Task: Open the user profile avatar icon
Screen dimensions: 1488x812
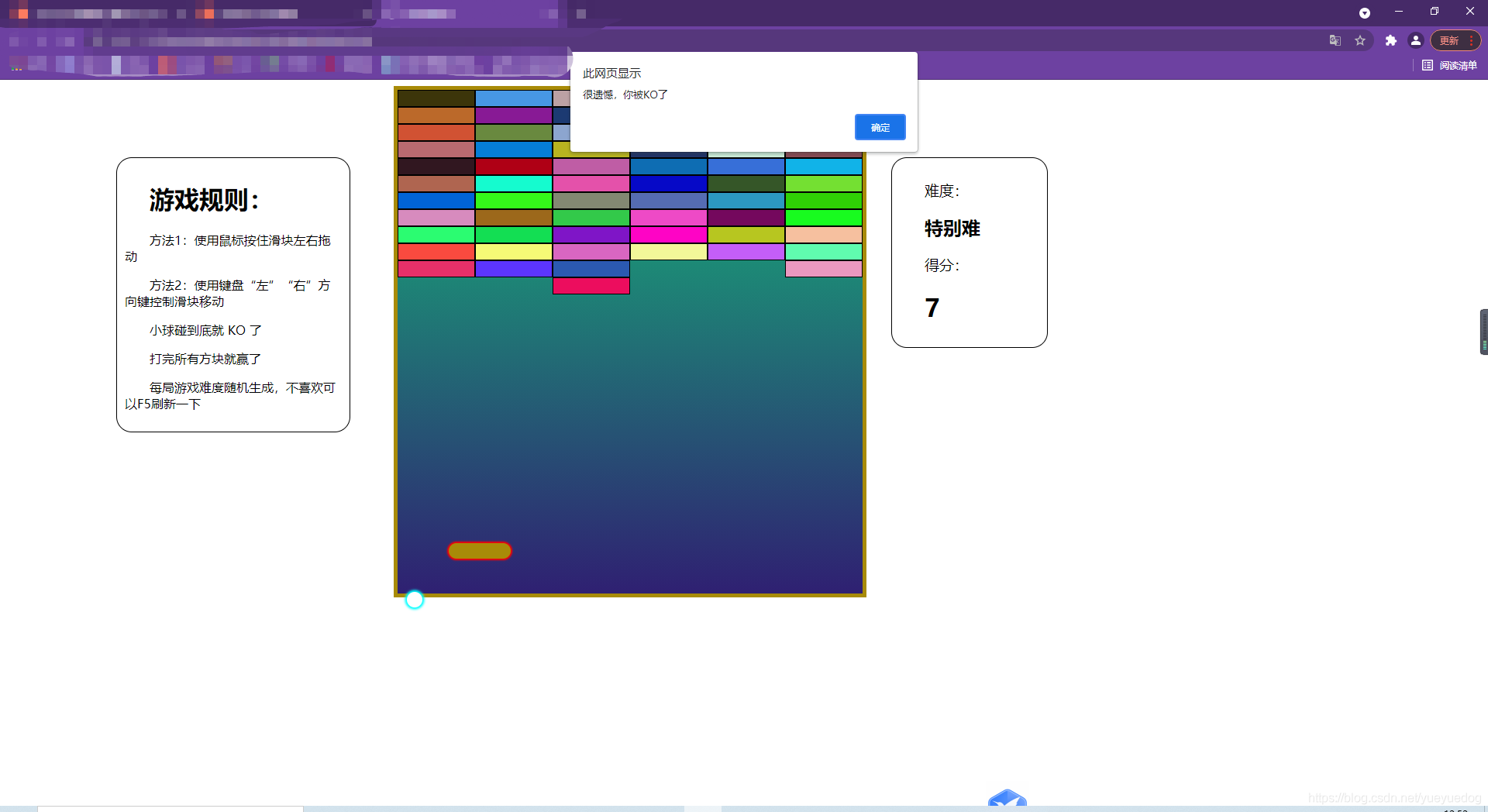Action: coord(1416,40)
